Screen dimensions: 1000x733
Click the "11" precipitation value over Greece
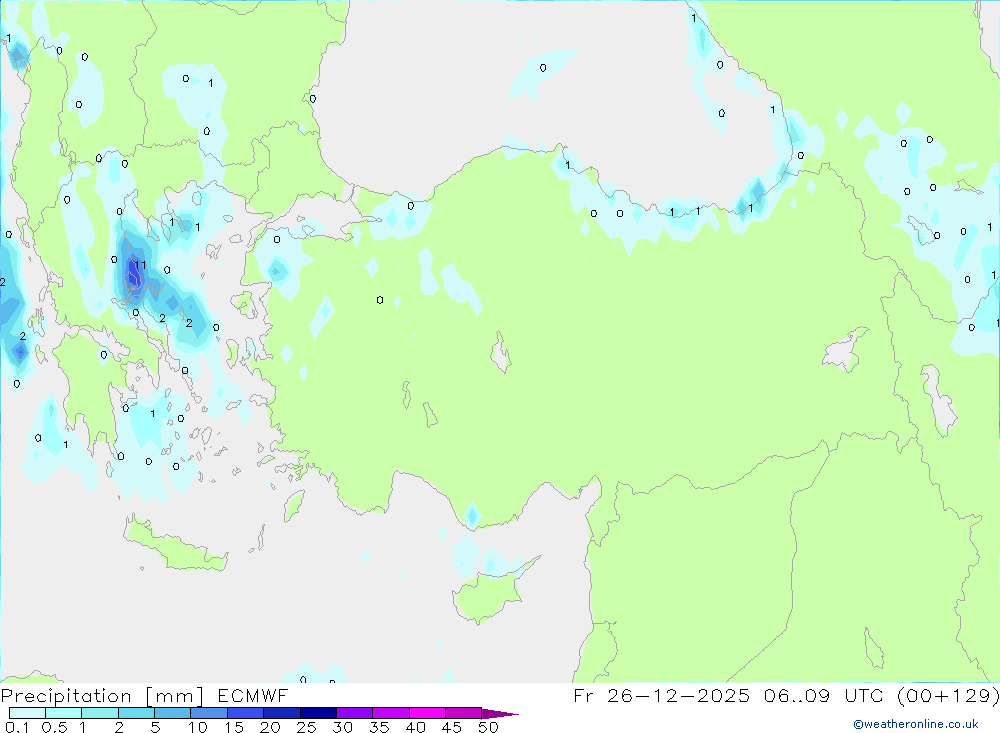pyautogui.click(x=141, y=265)
